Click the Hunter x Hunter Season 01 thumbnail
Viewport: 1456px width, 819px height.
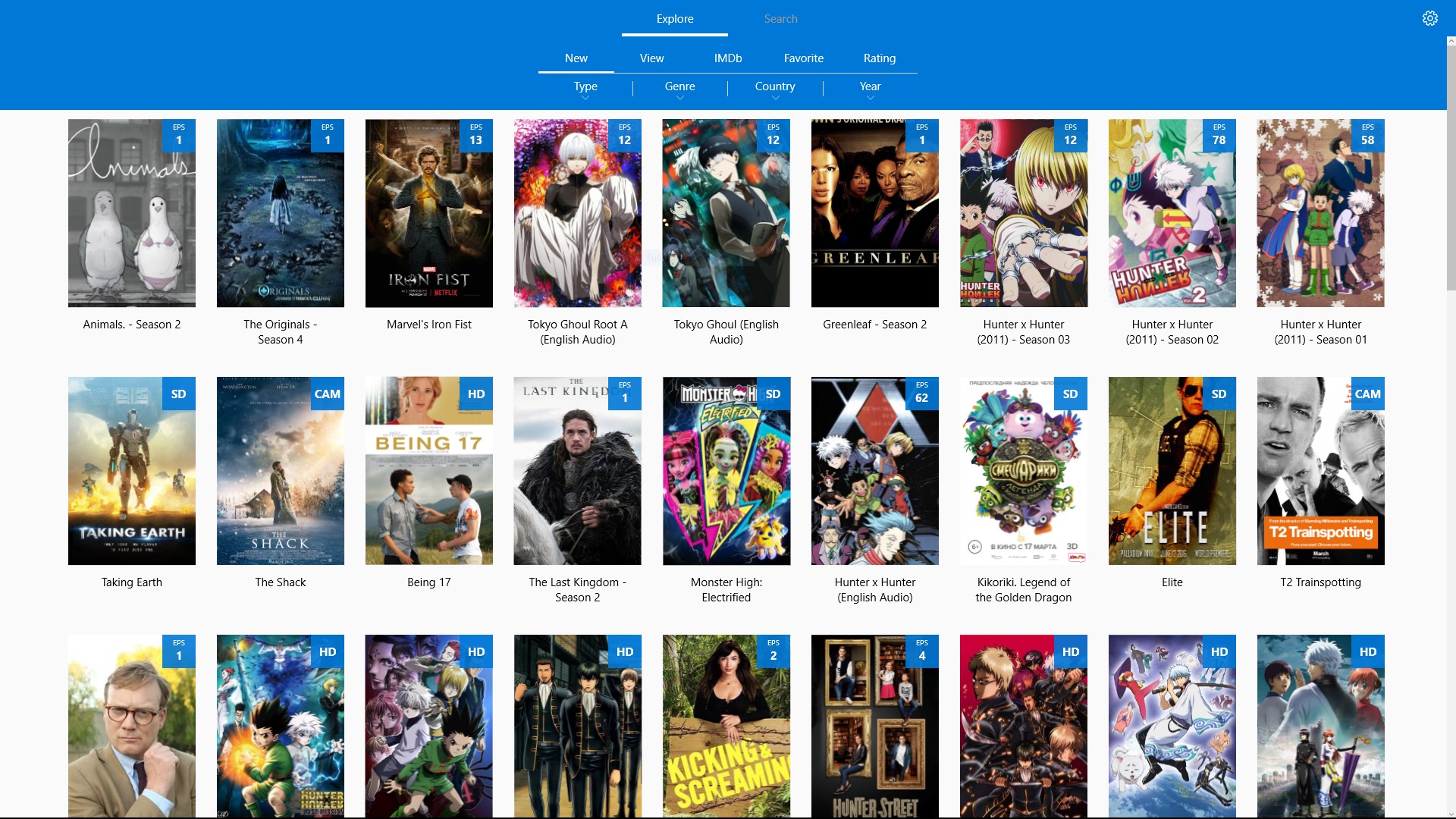(x=1320, y=213)
